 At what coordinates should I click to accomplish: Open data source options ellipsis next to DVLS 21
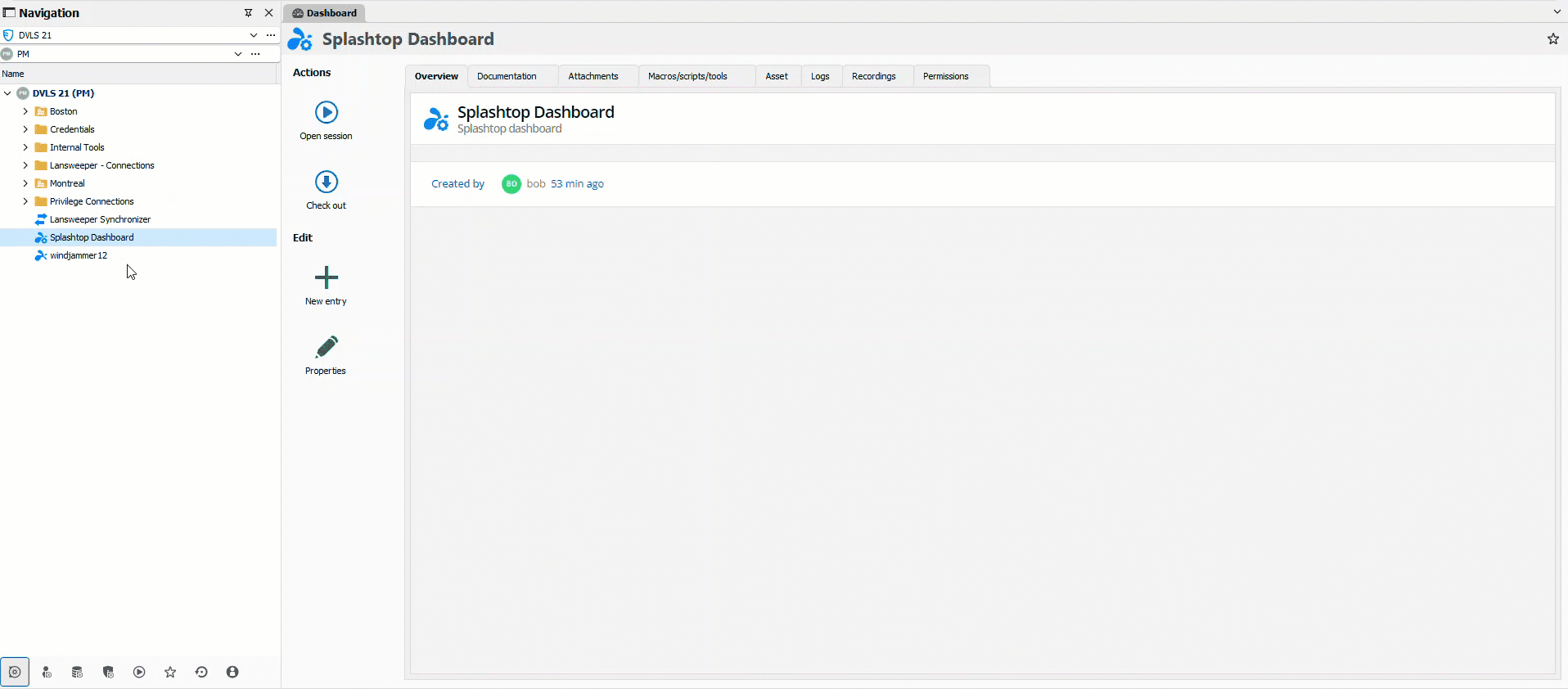coord(271,35)
